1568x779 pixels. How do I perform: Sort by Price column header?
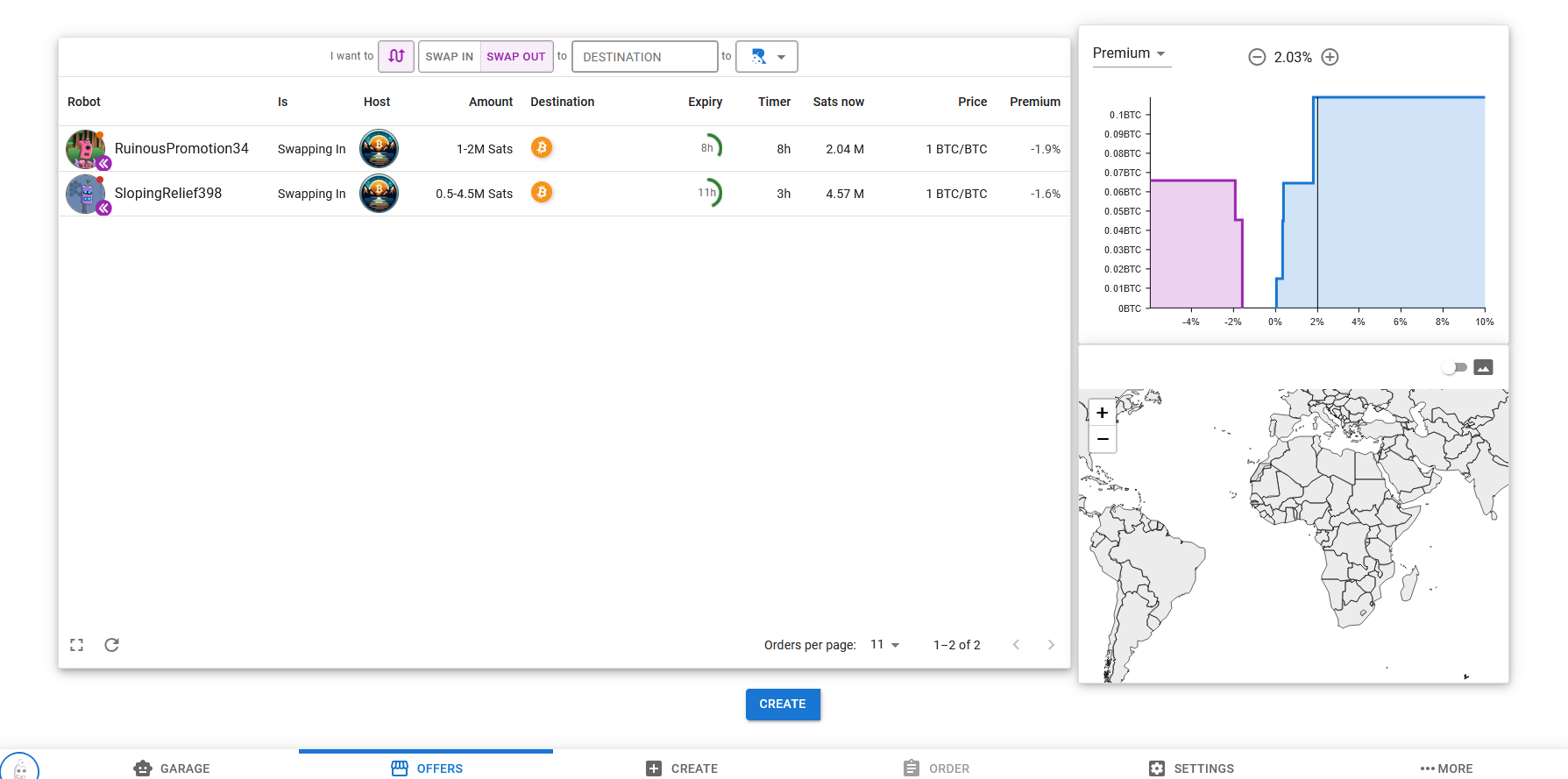[973, 102]
